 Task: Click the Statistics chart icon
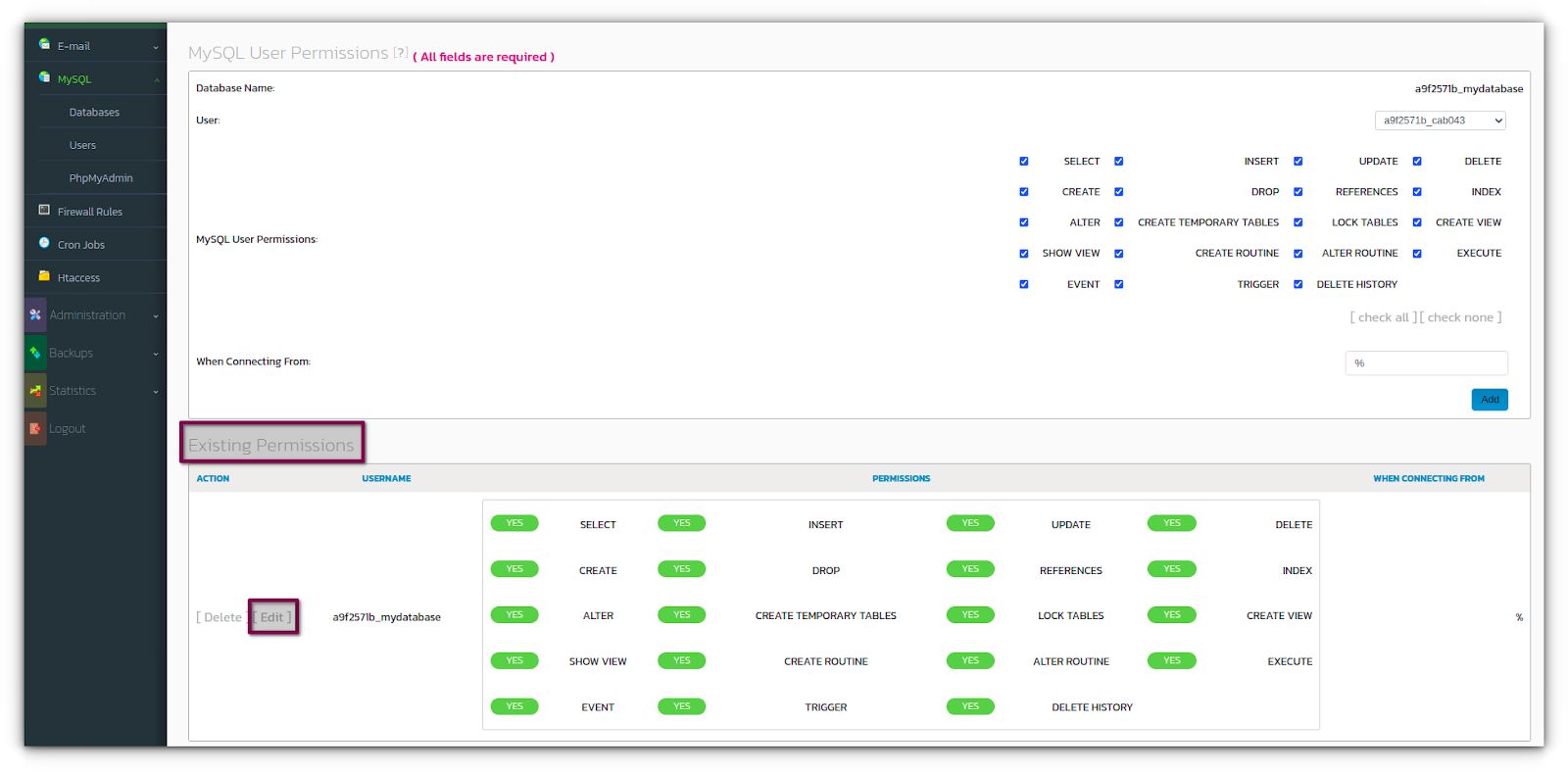pos(35,390)
